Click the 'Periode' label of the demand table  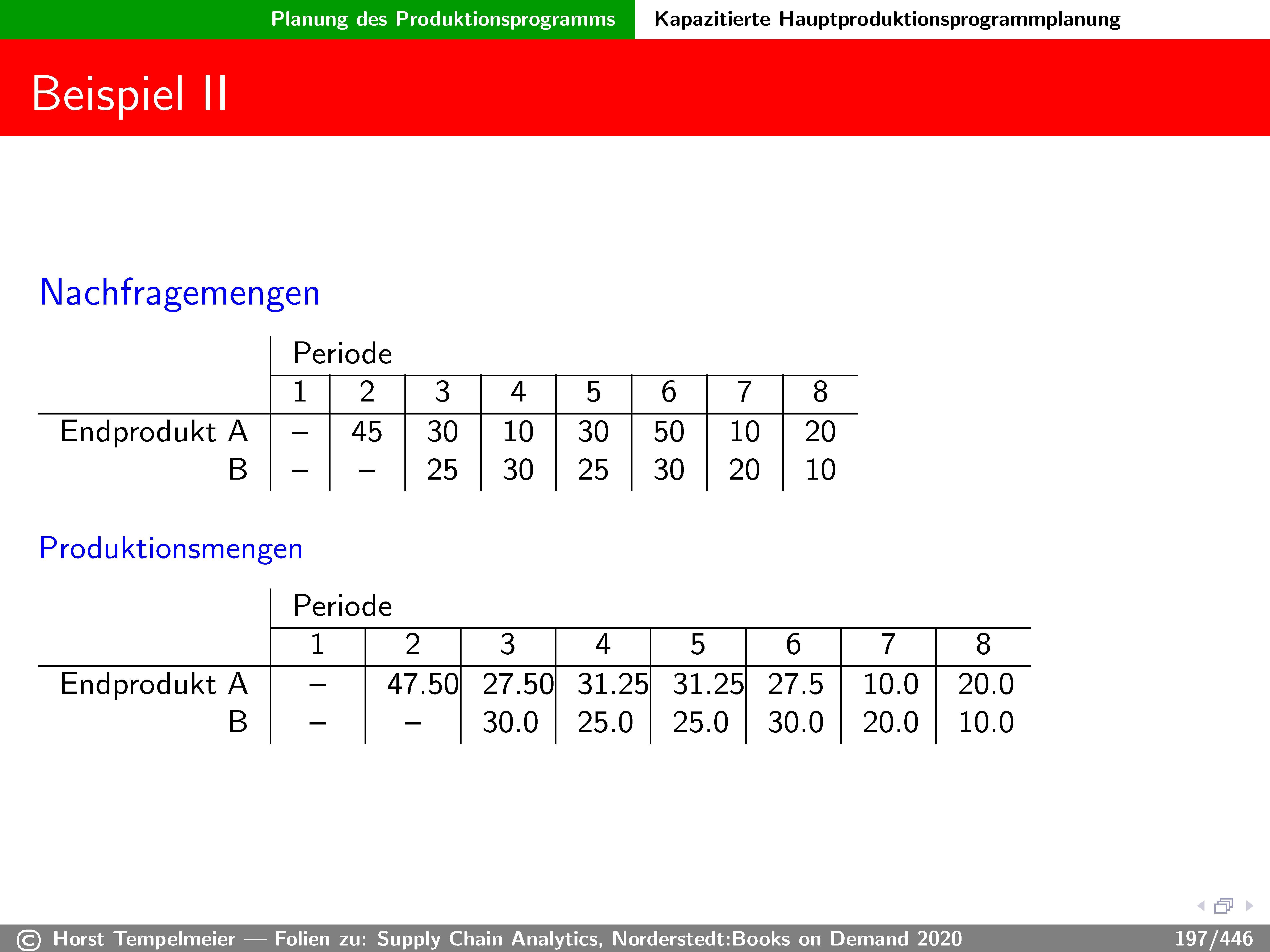tap(342, 353)
